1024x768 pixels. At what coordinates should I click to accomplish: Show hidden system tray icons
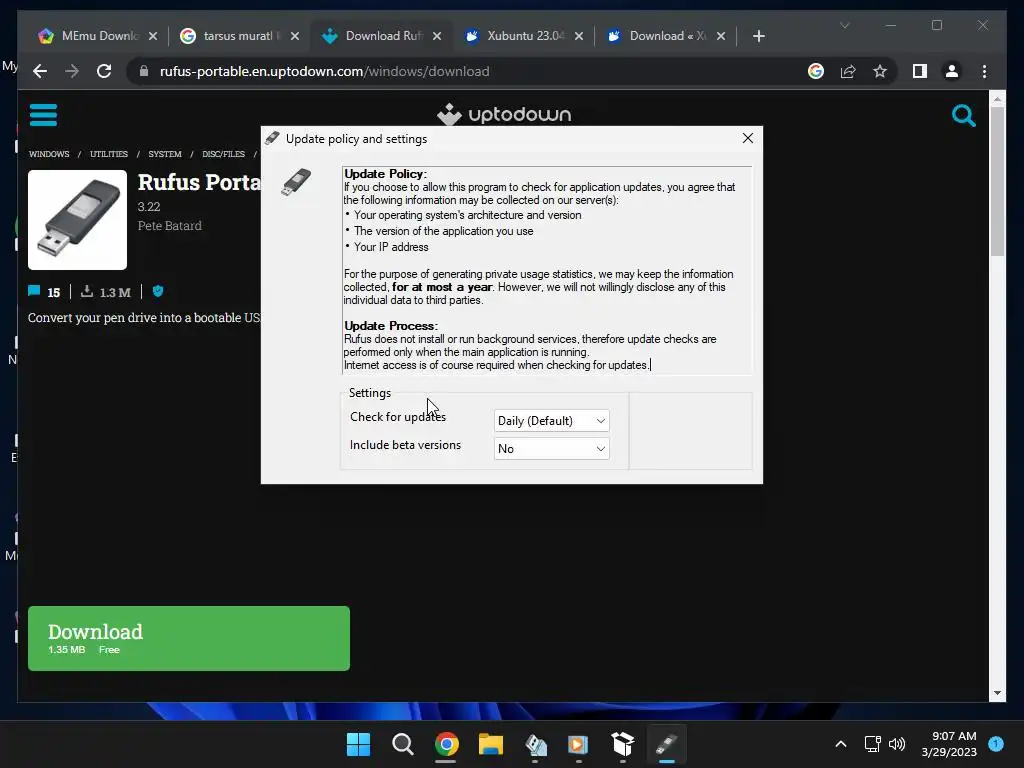pos(840,744)
